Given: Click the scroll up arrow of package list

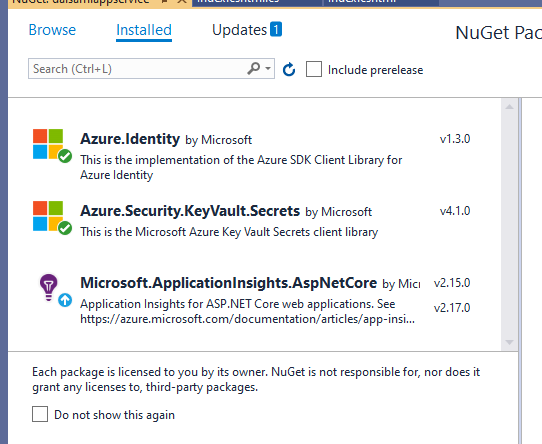Looking at the screenshot, I should [x=509, y=107].
